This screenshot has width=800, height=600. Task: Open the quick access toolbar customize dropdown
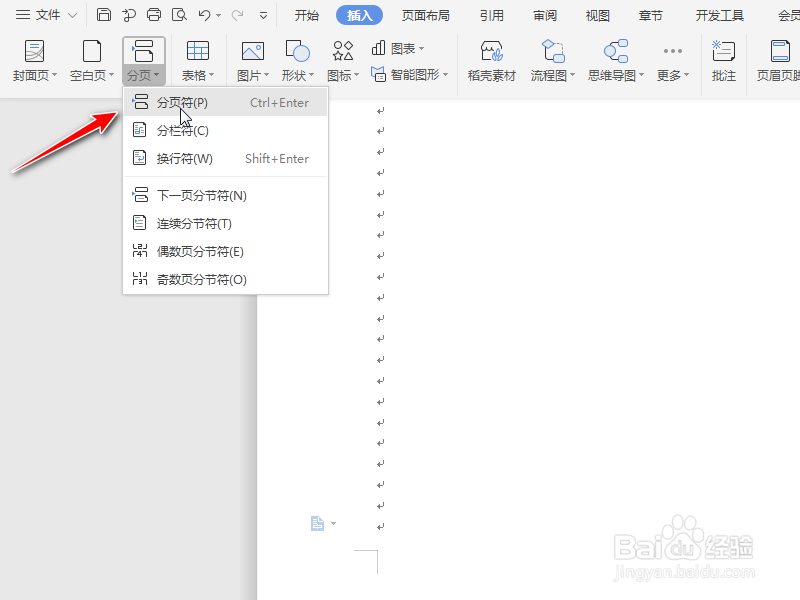coord(263,16)
